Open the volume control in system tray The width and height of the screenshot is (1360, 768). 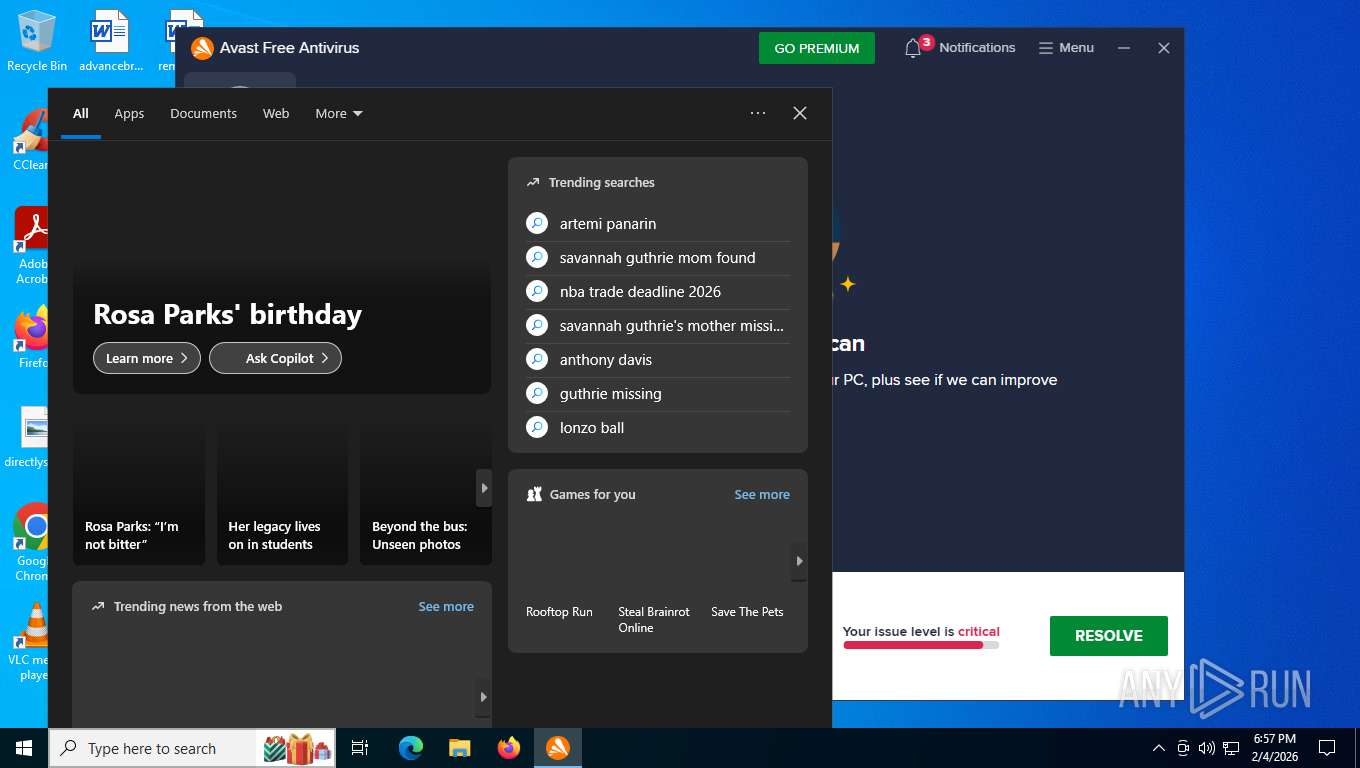point(1206,748)
